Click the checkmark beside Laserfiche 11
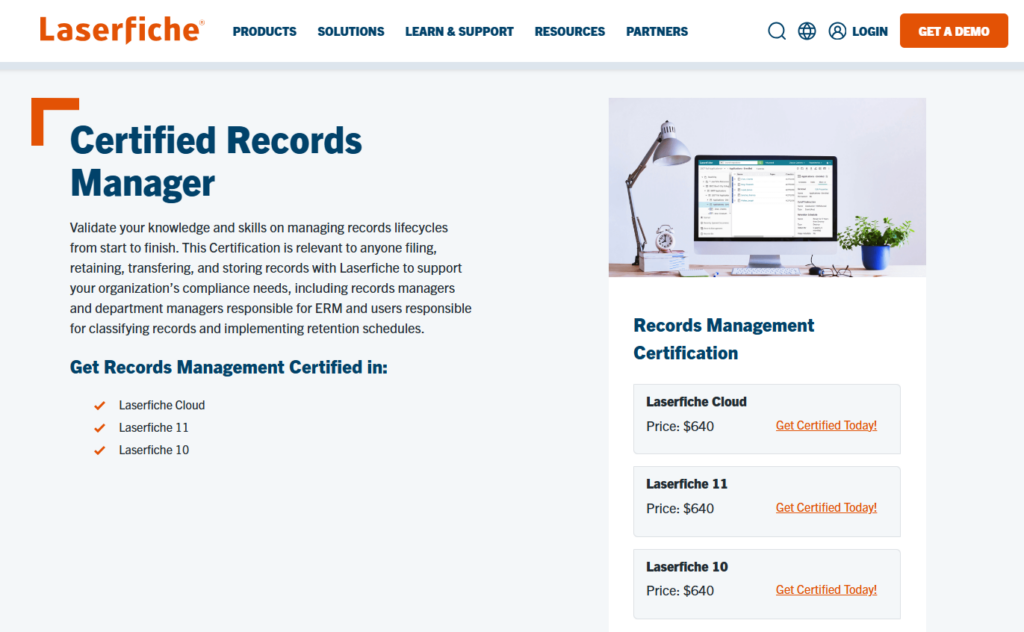The image size is (1024, 632). click(x=99, y=428)
